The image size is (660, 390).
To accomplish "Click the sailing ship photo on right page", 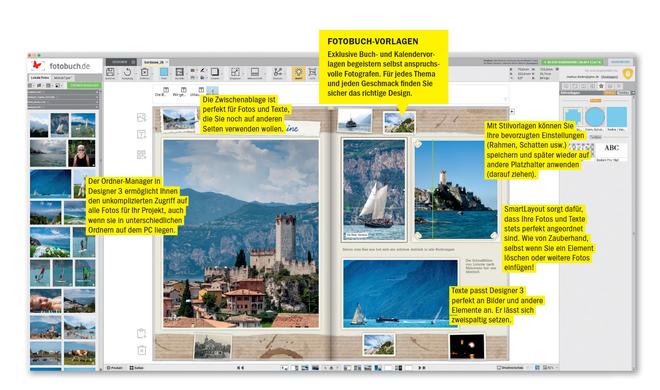I will coord(374,190).
